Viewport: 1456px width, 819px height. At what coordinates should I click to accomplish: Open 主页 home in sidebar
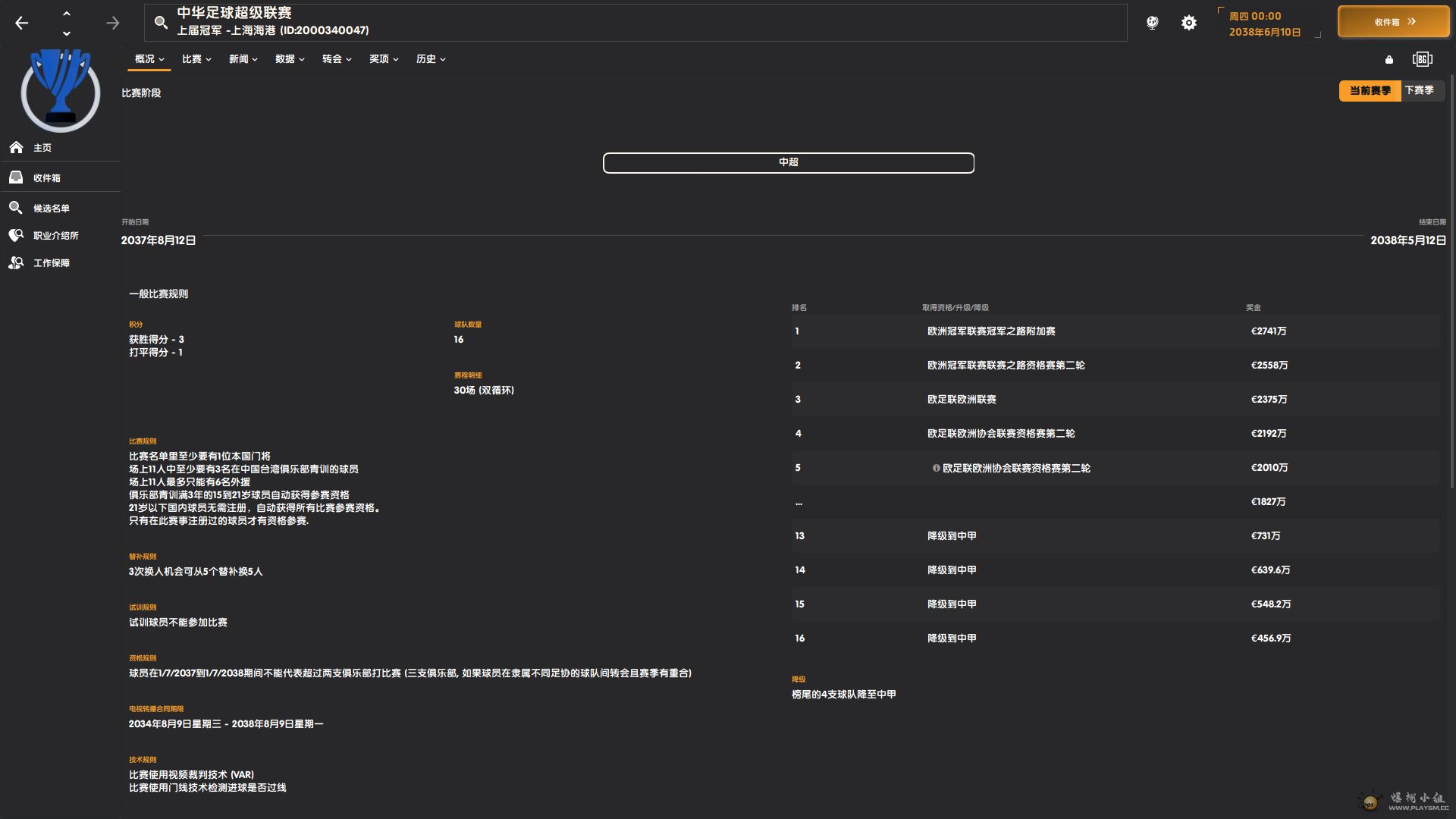click(x=42, y=148)
